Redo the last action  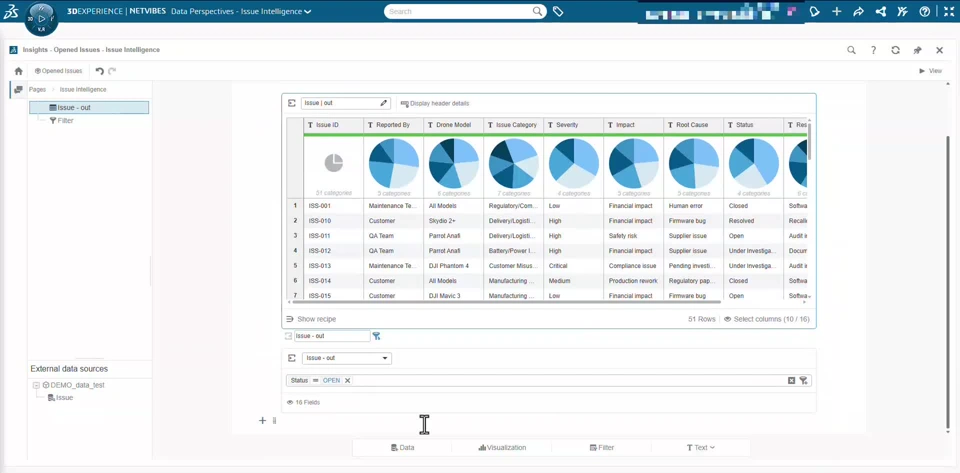point(112,71)
